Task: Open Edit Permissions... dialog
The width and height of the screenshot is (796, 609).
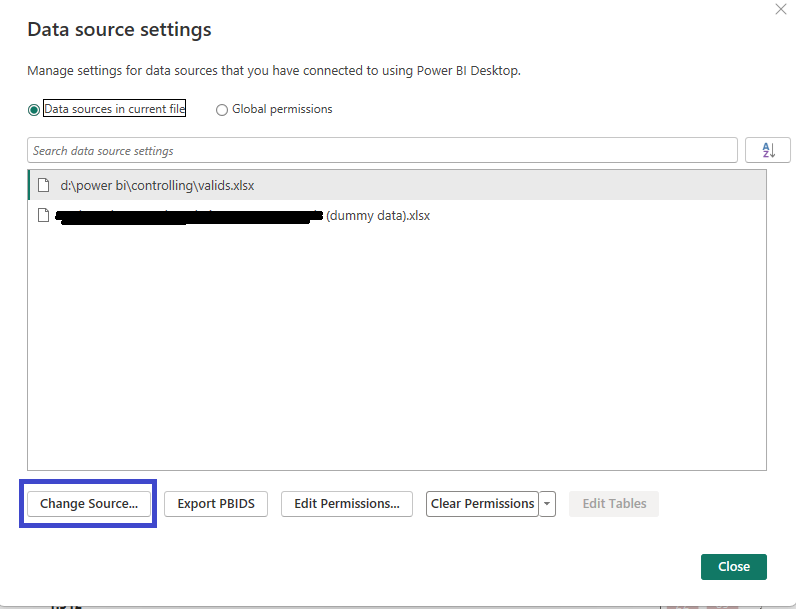Action: pyautogui.click(x=347, y=504)
